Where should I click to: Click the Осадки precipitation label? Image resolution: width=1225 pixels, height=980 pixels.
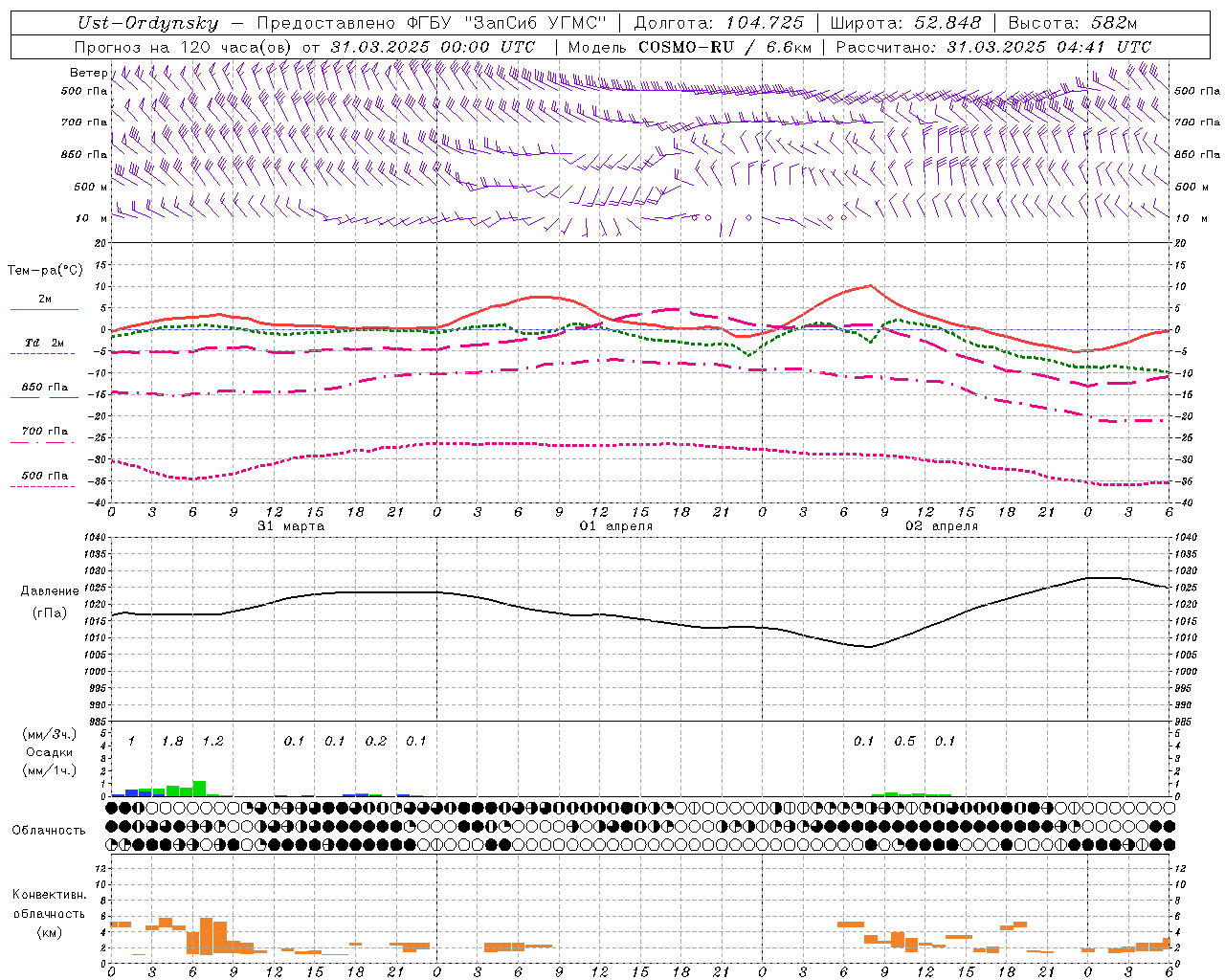click(x=49, y=752)
